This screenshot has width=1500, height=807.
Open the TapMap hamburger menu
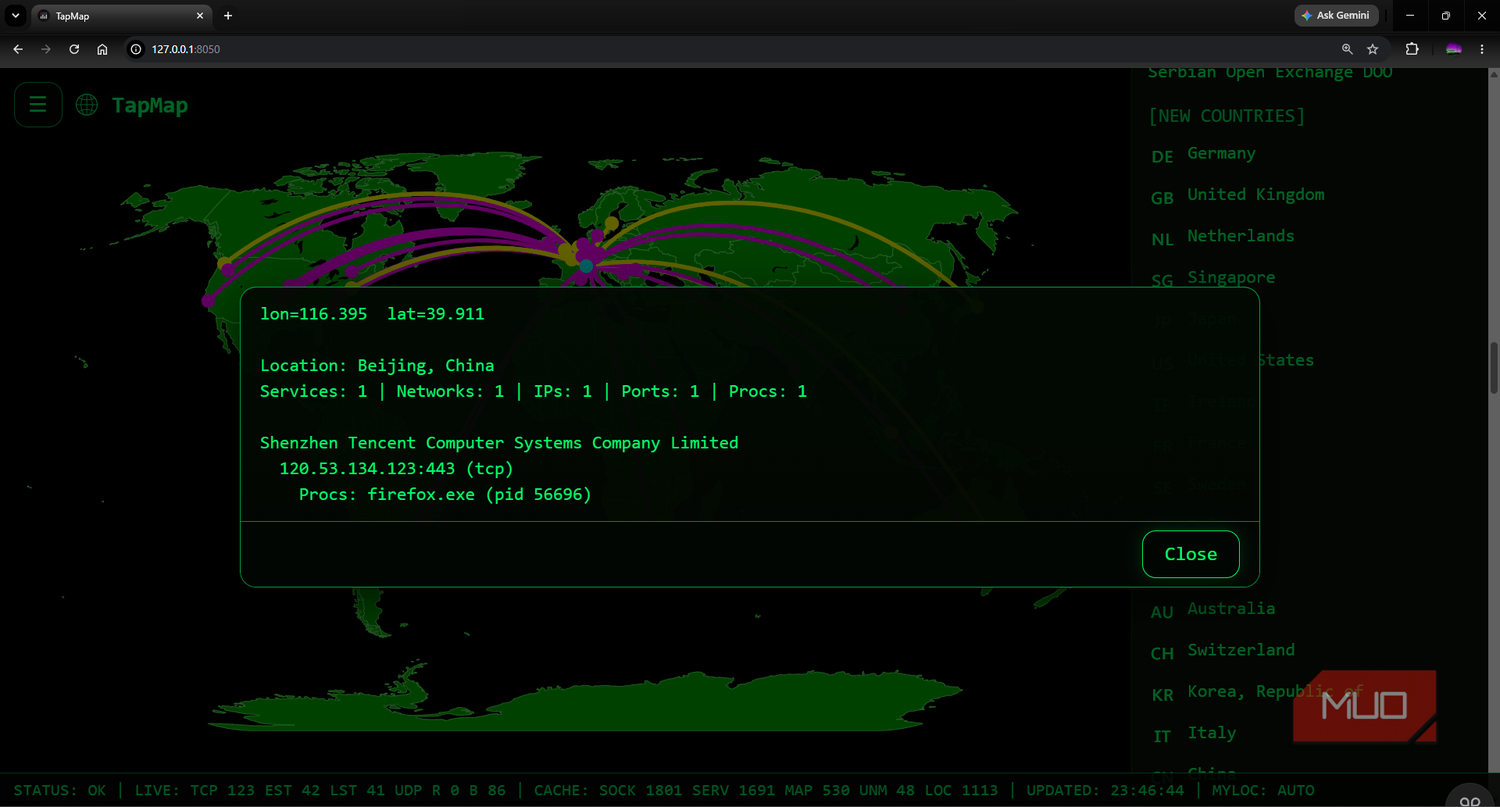point(38,105)
